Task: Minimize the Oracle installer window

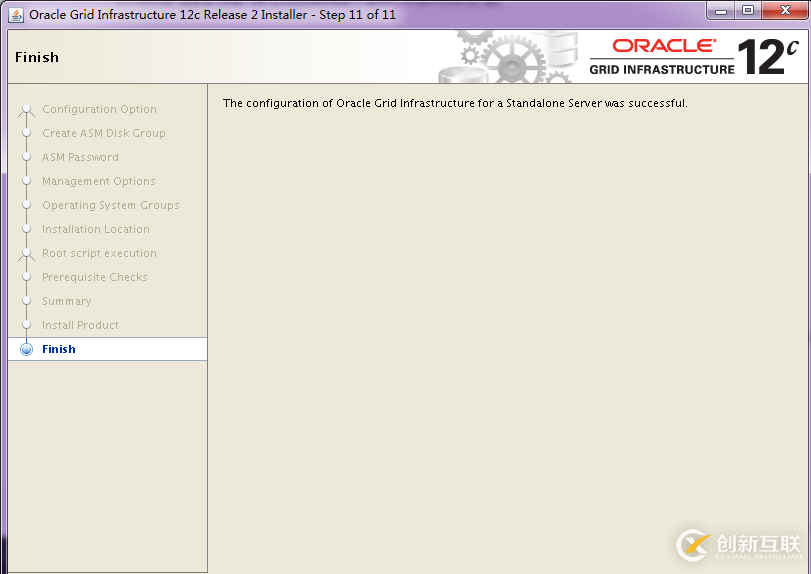Action: (x=721, y=11)
